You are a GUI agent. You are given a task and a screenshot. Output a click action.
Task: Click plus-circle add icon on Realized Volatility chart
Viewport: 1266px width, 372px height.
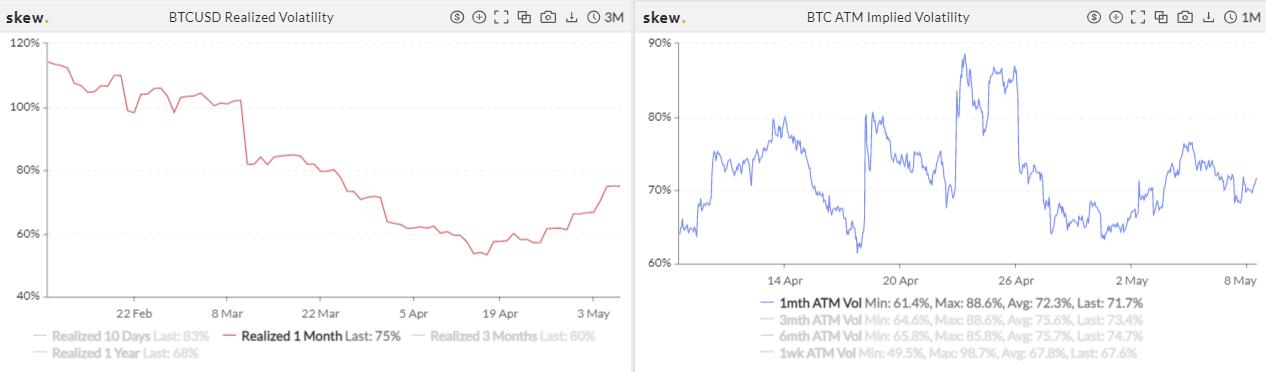click(479, 17)
